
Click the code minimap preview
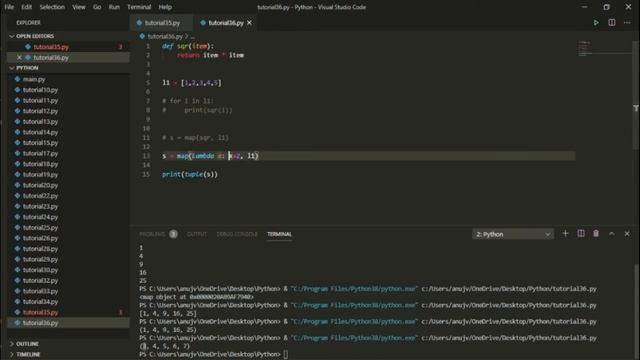(x=604, y=49)
